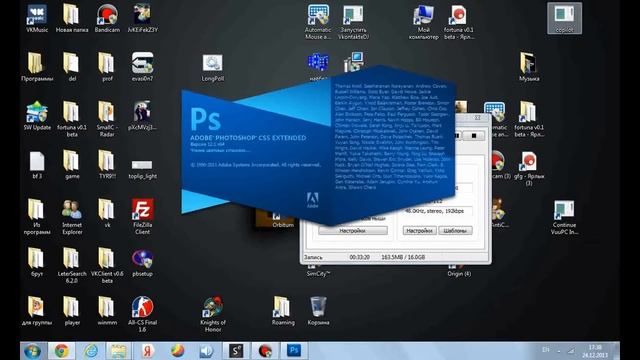Open Yandex browser from the taskbar
This screenshot has width=640, height=360.
click(147, 351)
